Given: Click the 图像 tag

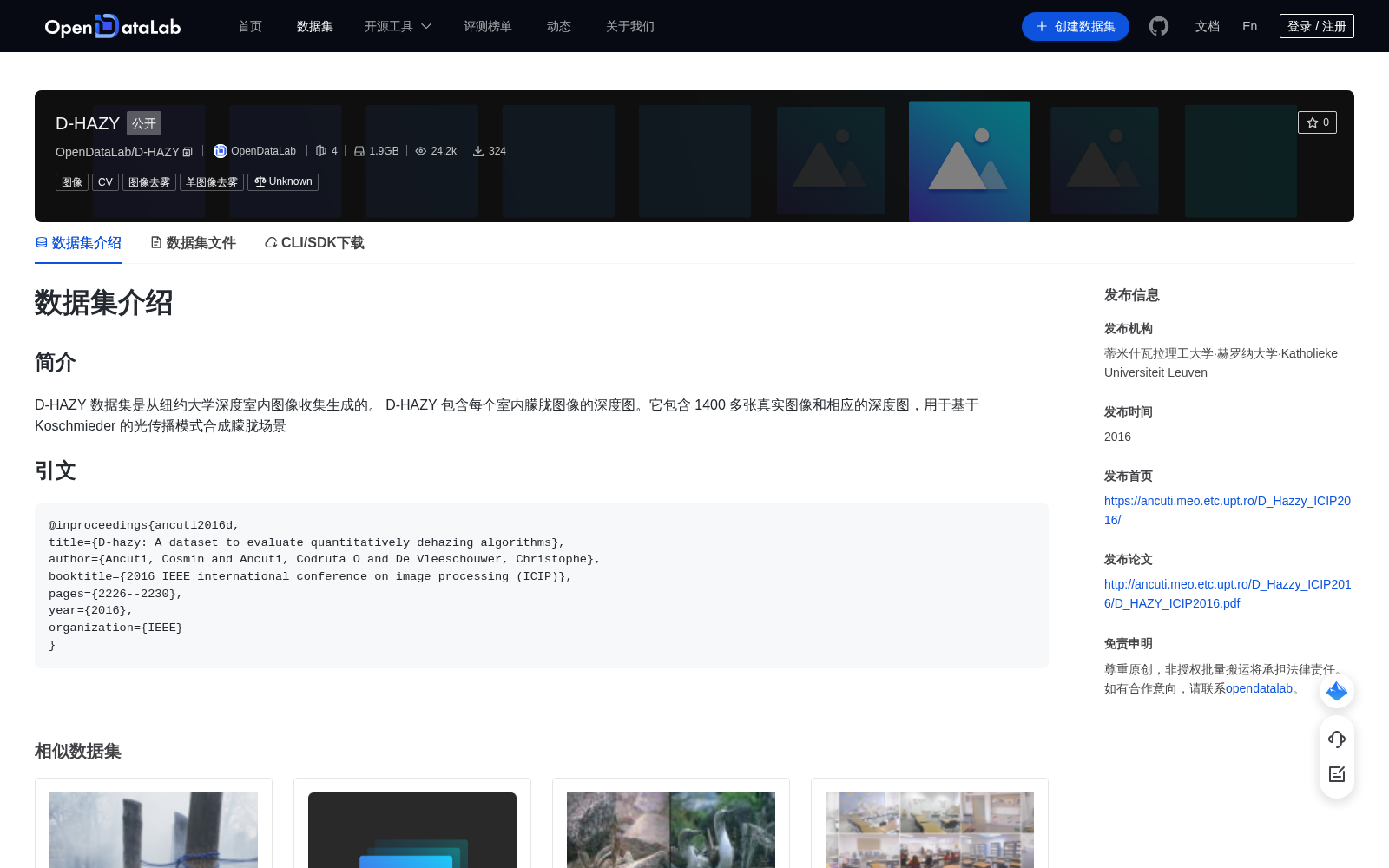Looking at the screenshot, I should pyautogui.click(x=72, y=182).
